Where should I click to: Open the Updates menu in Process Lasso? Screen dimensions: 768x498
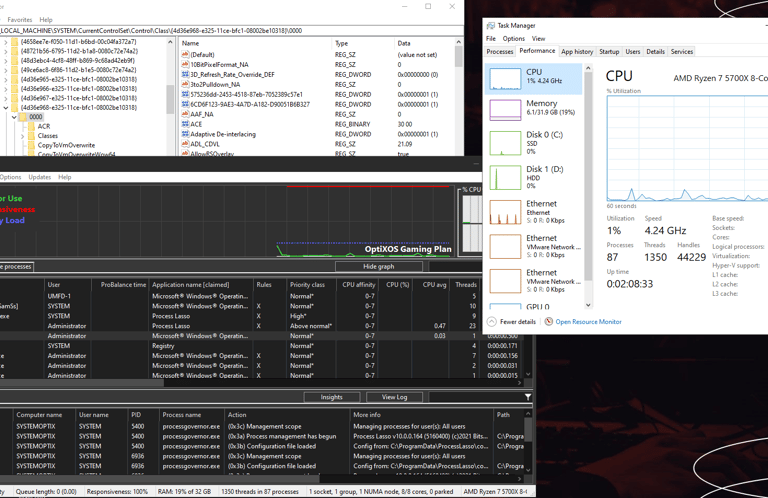40,177
